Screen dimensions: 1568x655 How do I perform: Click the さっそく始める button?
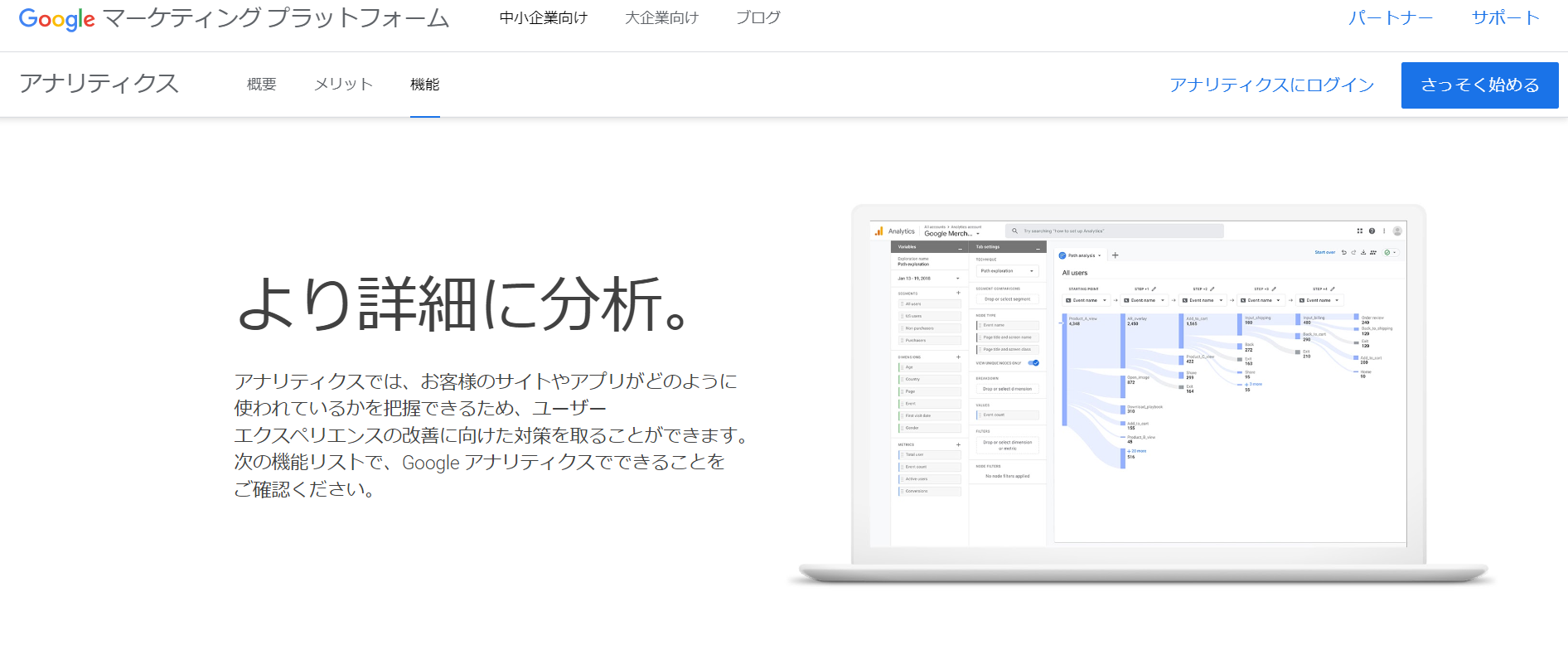[1479, 85]
